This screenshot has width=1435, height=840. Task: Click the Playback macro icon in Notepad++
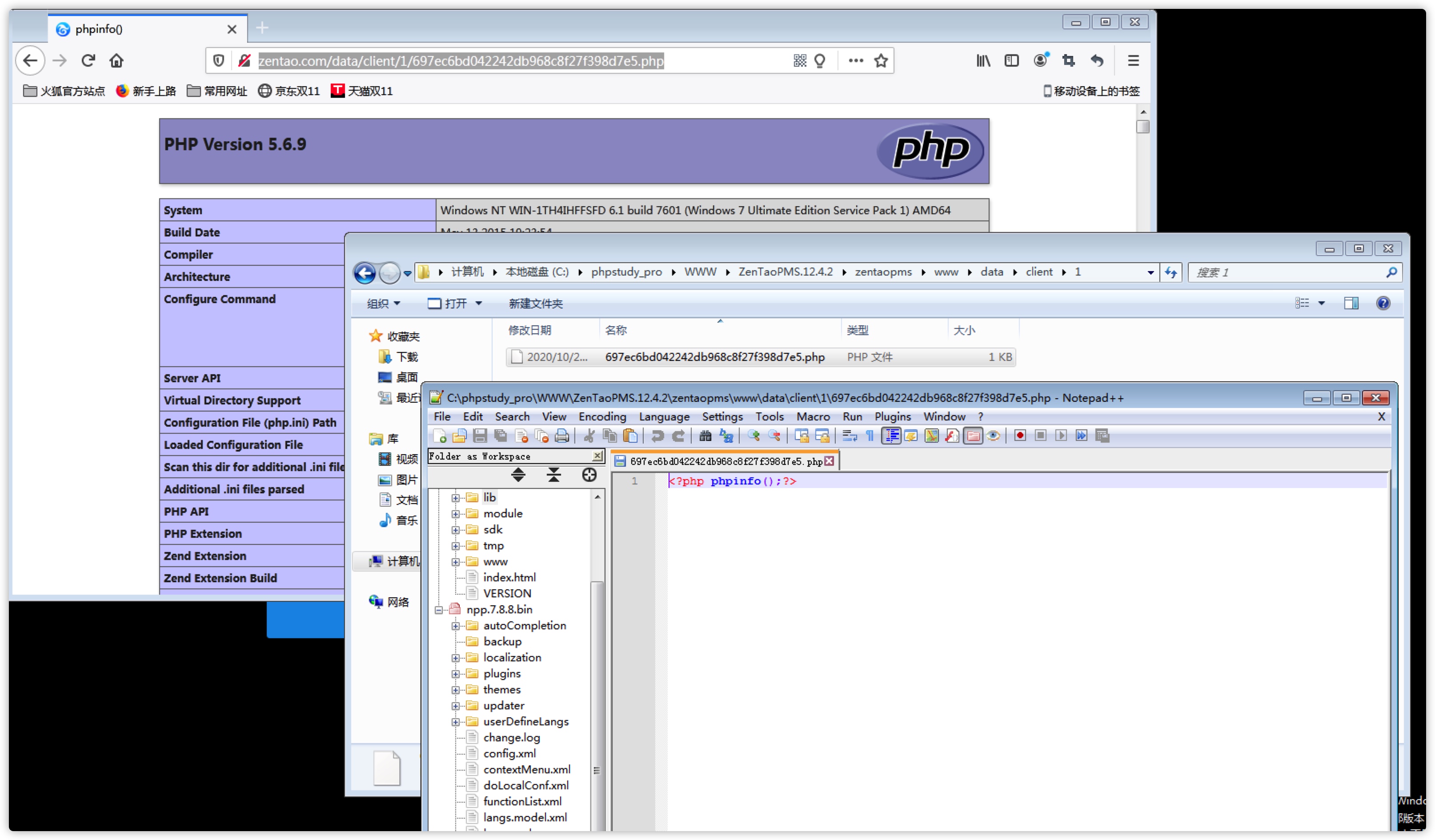click(1061, 436)
